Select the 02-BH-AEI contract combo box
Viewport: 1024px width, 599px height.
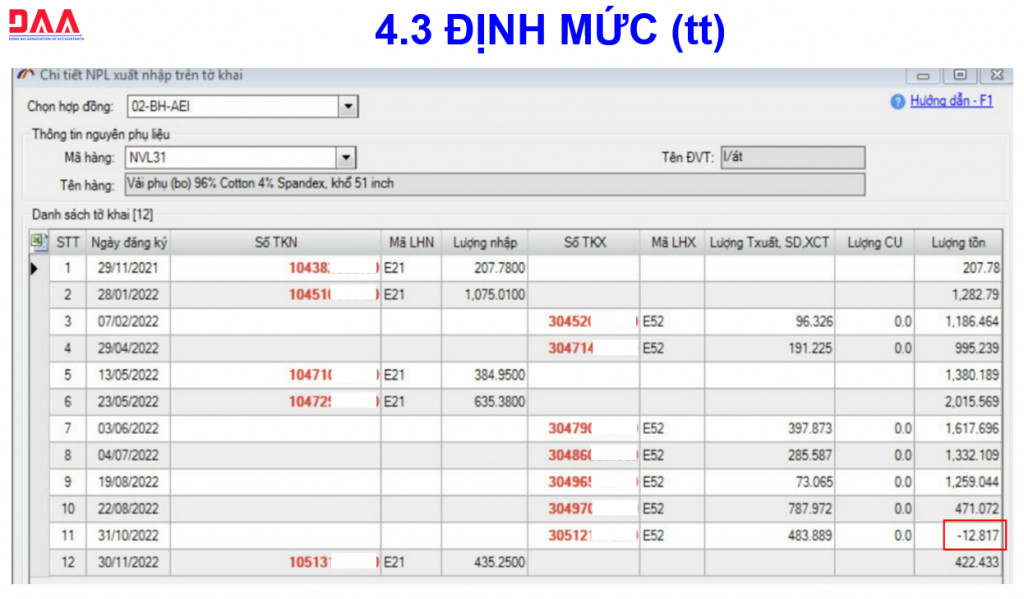point(232,106)
